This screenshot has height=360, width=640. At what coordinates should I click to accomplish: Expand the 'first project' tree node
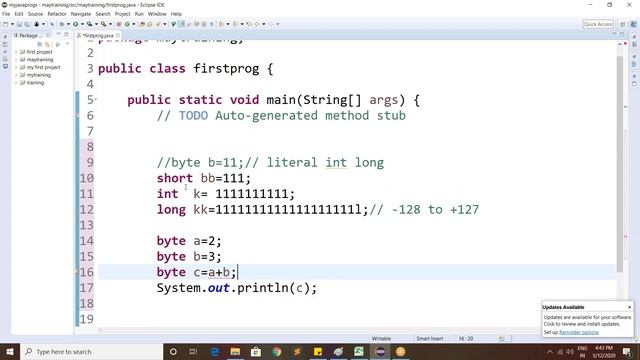(x=16, y=52)
